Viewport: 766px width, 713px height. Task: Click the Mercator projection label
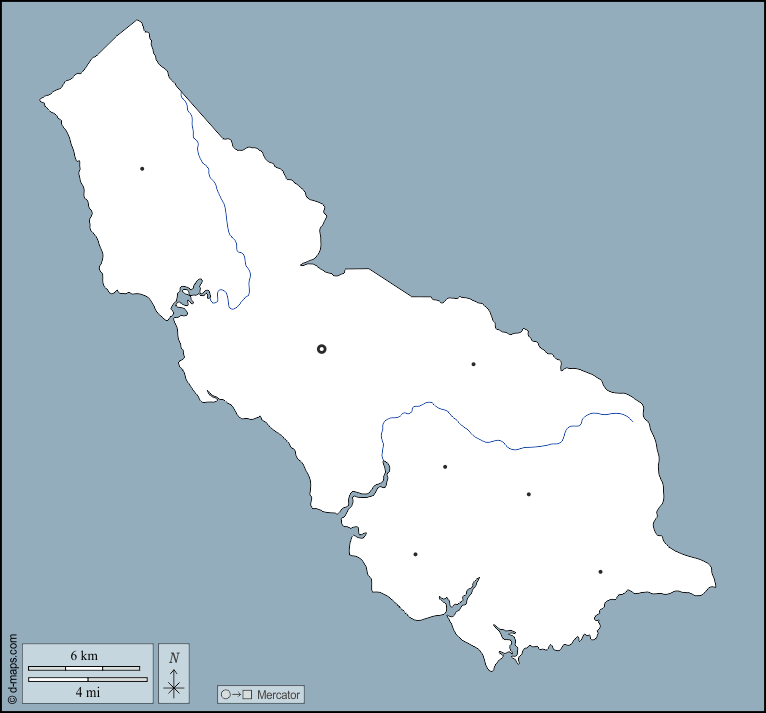(277, 694)
